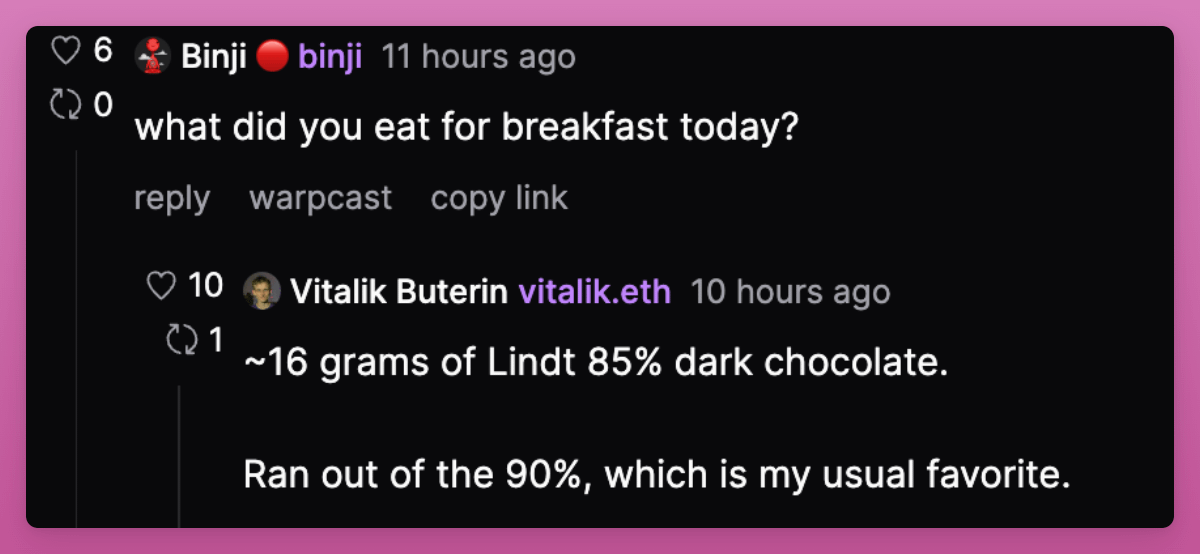Open the post in warpcast
Image resolution: width=1200 pixels, height=554 pixels.
(x=320, y=198)
